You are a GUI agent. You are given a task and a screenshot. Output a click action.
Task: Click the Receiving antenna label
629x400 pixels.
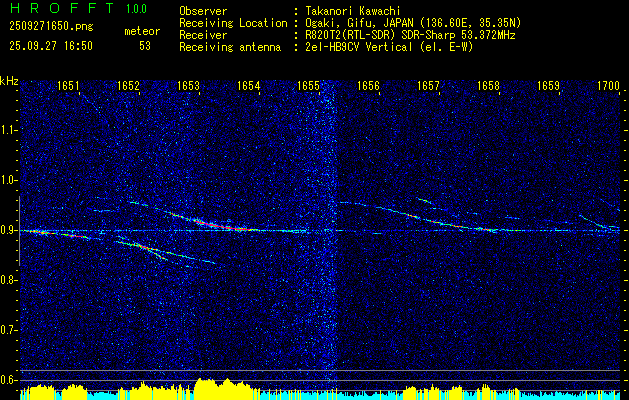click(230, 47)
